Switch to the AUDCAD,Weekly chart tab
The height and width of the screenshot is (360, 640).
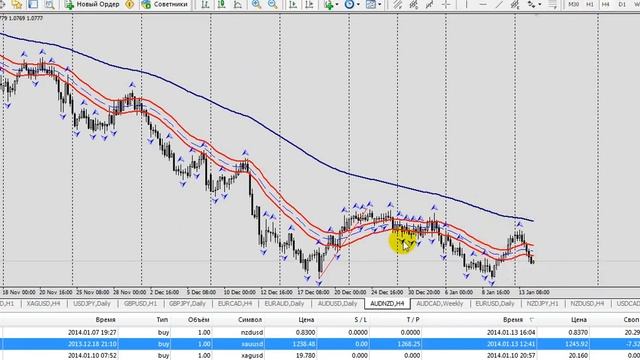[x=440, y=304]
